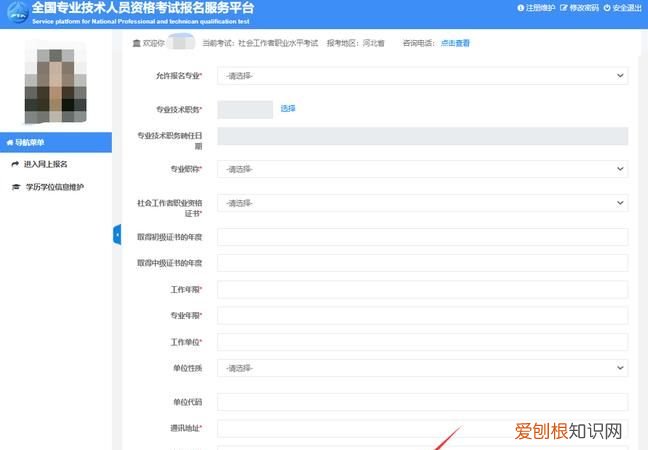This screenshot has width=648, height=450.
Task: Click the edit icon beside 修改密码
Action: pos(564,8)
